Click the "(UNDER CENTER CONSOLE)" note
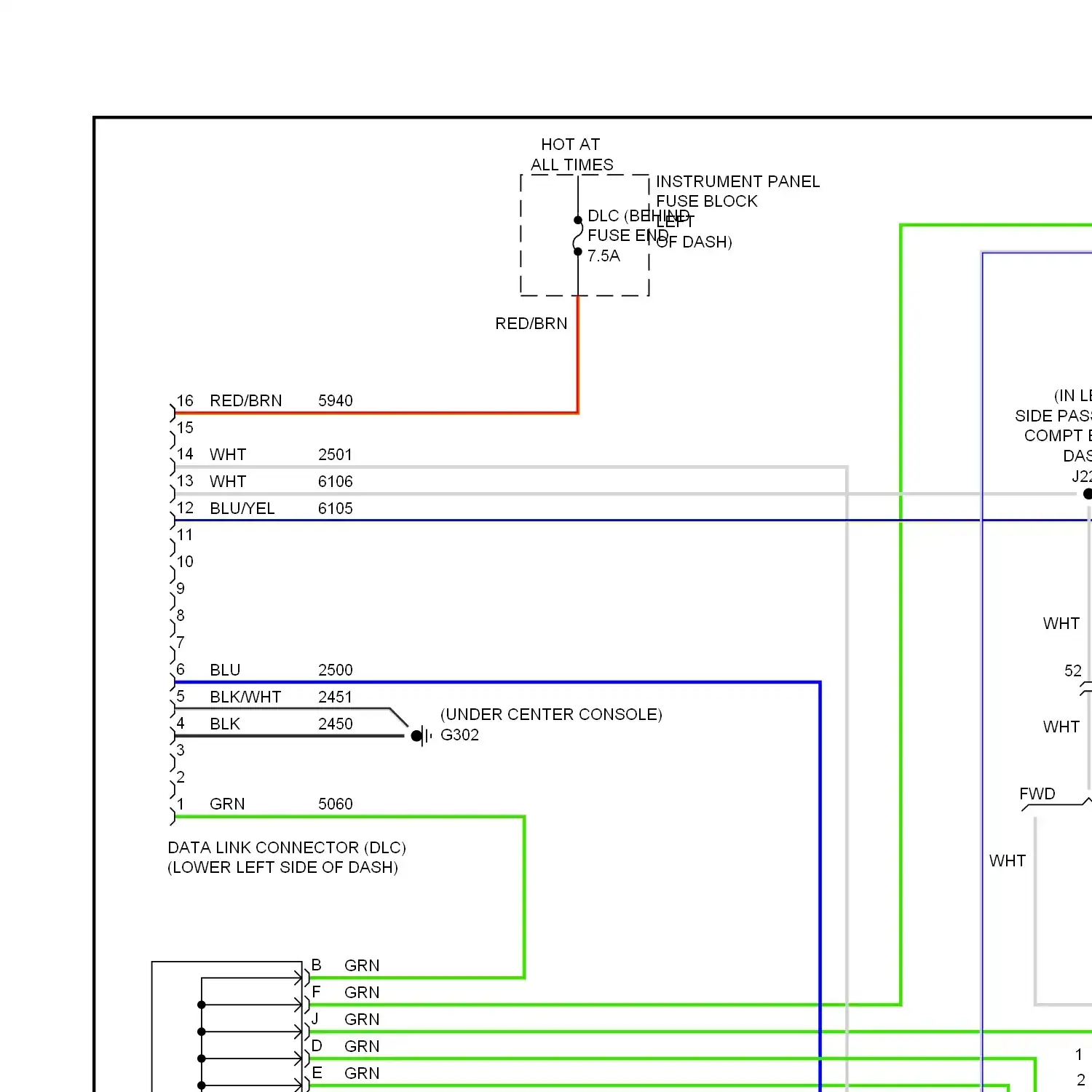The image size is (1092, 1092). point(551,715)
